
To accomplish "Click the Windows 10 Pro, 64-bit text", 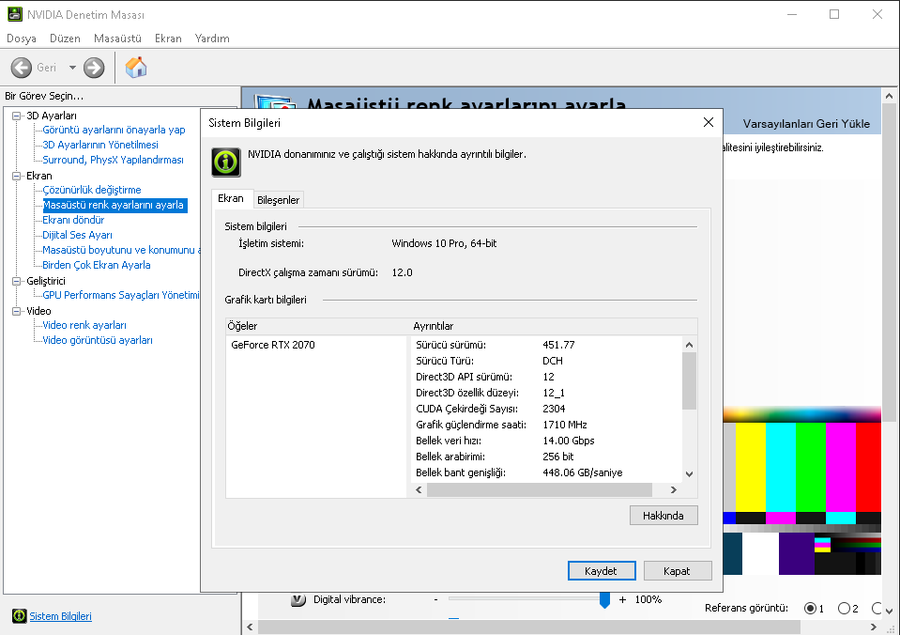I will [x=444, y=243].
